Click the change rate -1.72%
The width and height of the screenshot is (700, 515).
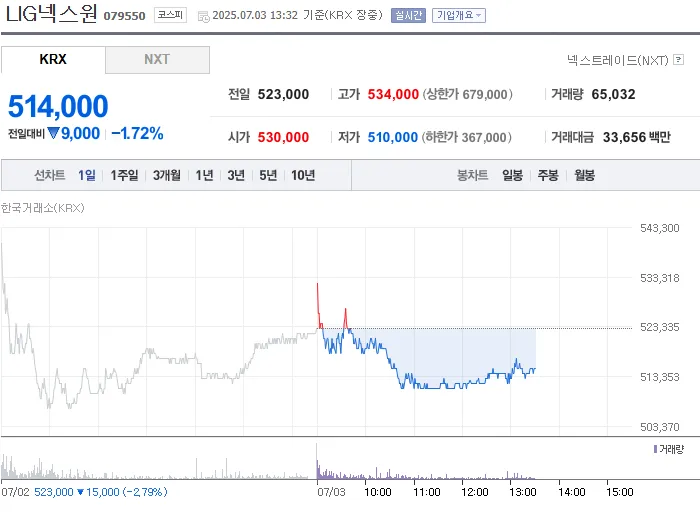point(137,133)
